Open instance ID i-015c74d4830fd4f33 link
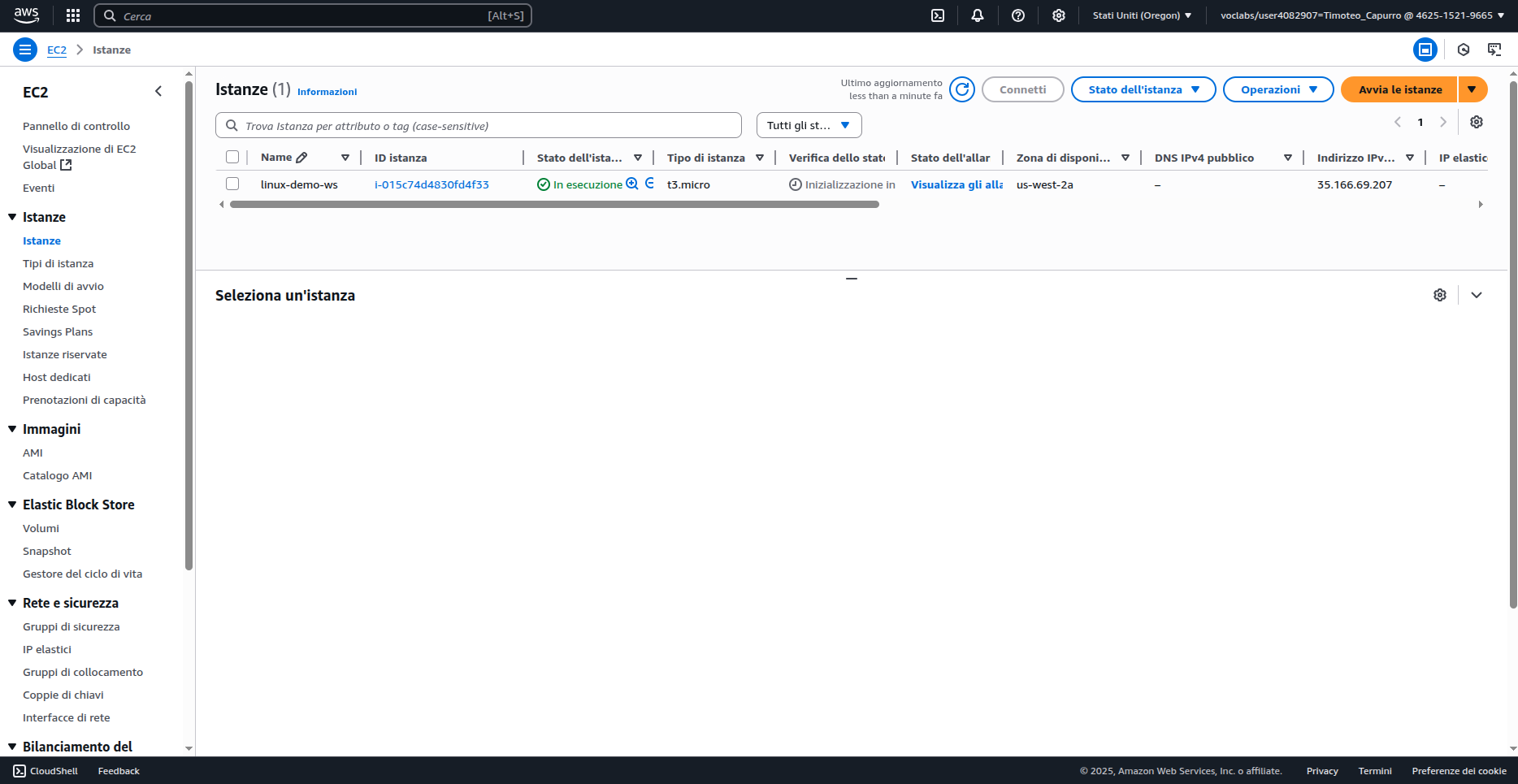Image resolution: width=1518 pixels, height=784 pixels. coord(432,184)
